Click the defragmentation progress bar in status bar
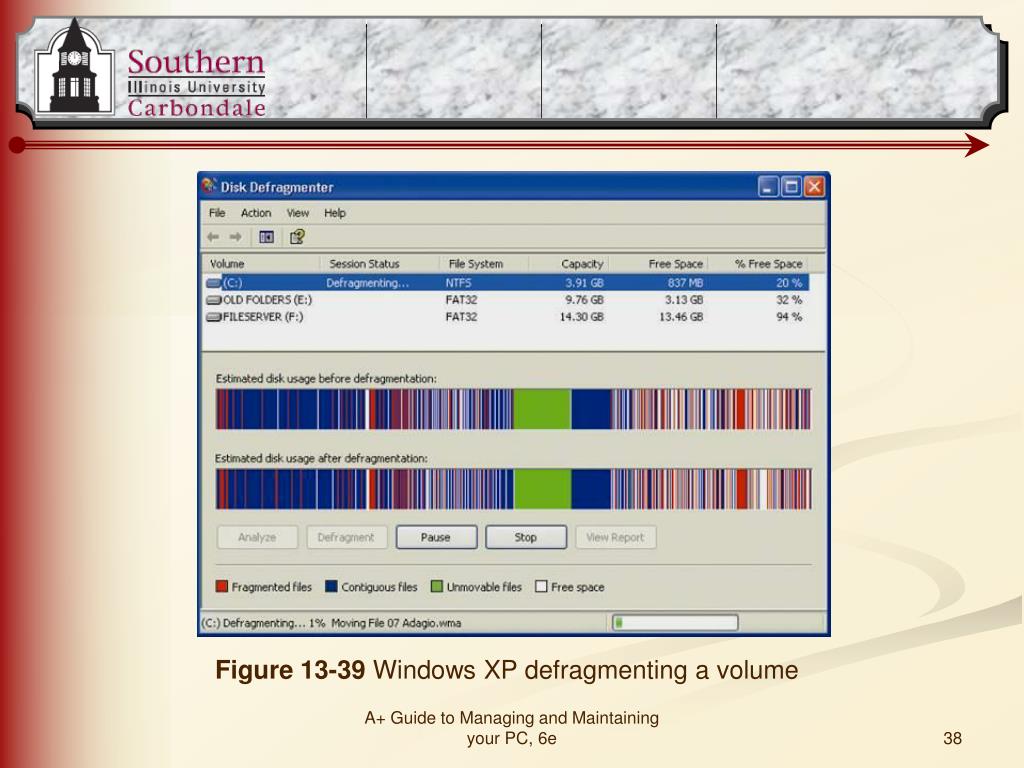 (675, 622)
